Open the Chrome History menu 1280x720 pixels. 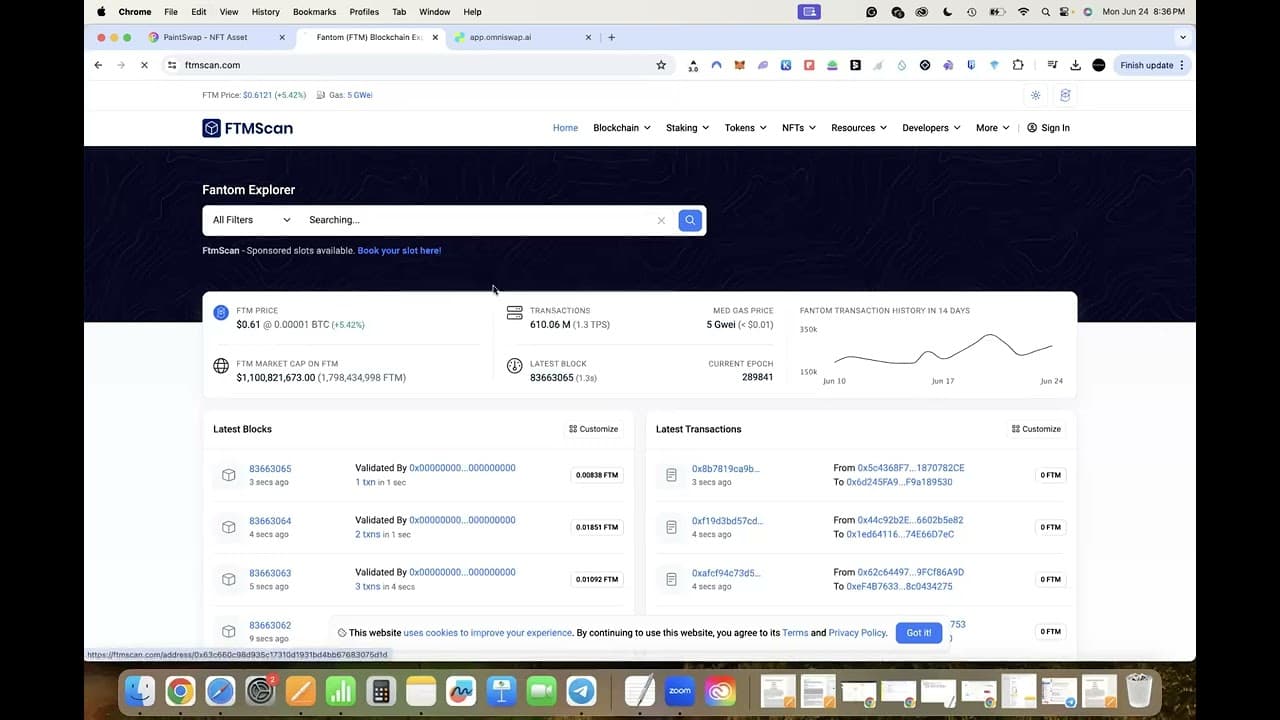[266, 12]
